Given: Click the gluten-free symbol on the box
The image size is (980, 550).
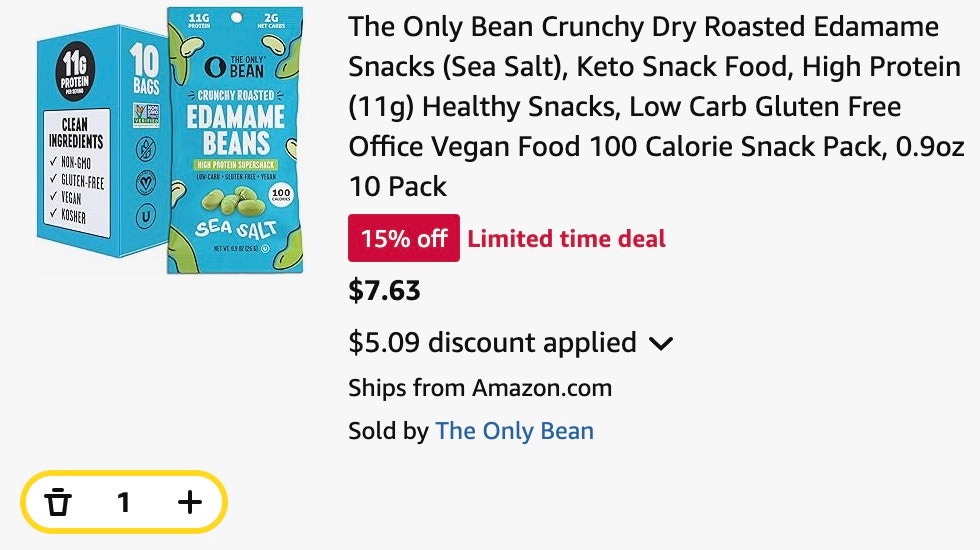Looking at the screenshot, I should click(146, 150).
